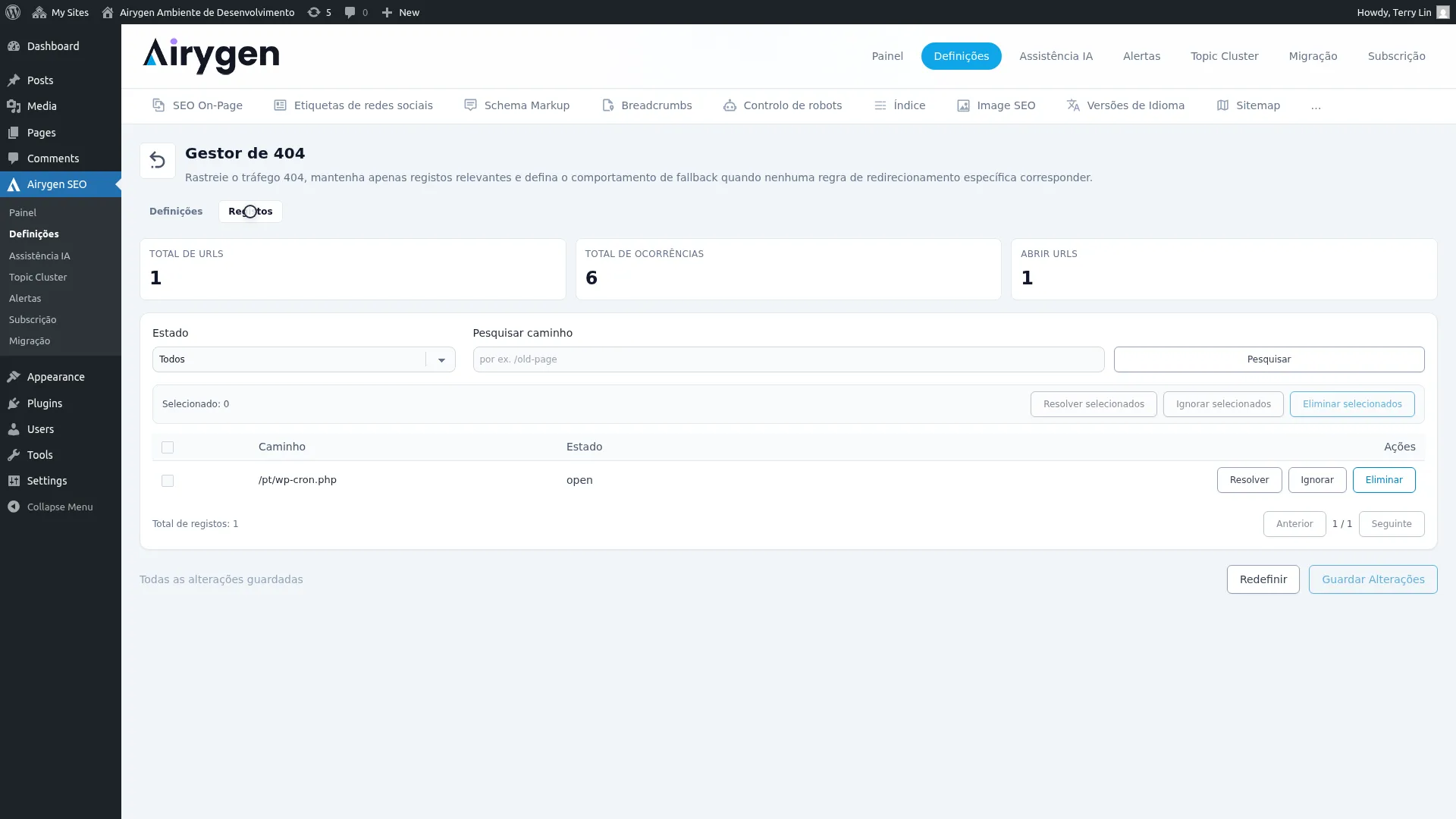Open Subscrição top navigation tab

point(1396,56)
